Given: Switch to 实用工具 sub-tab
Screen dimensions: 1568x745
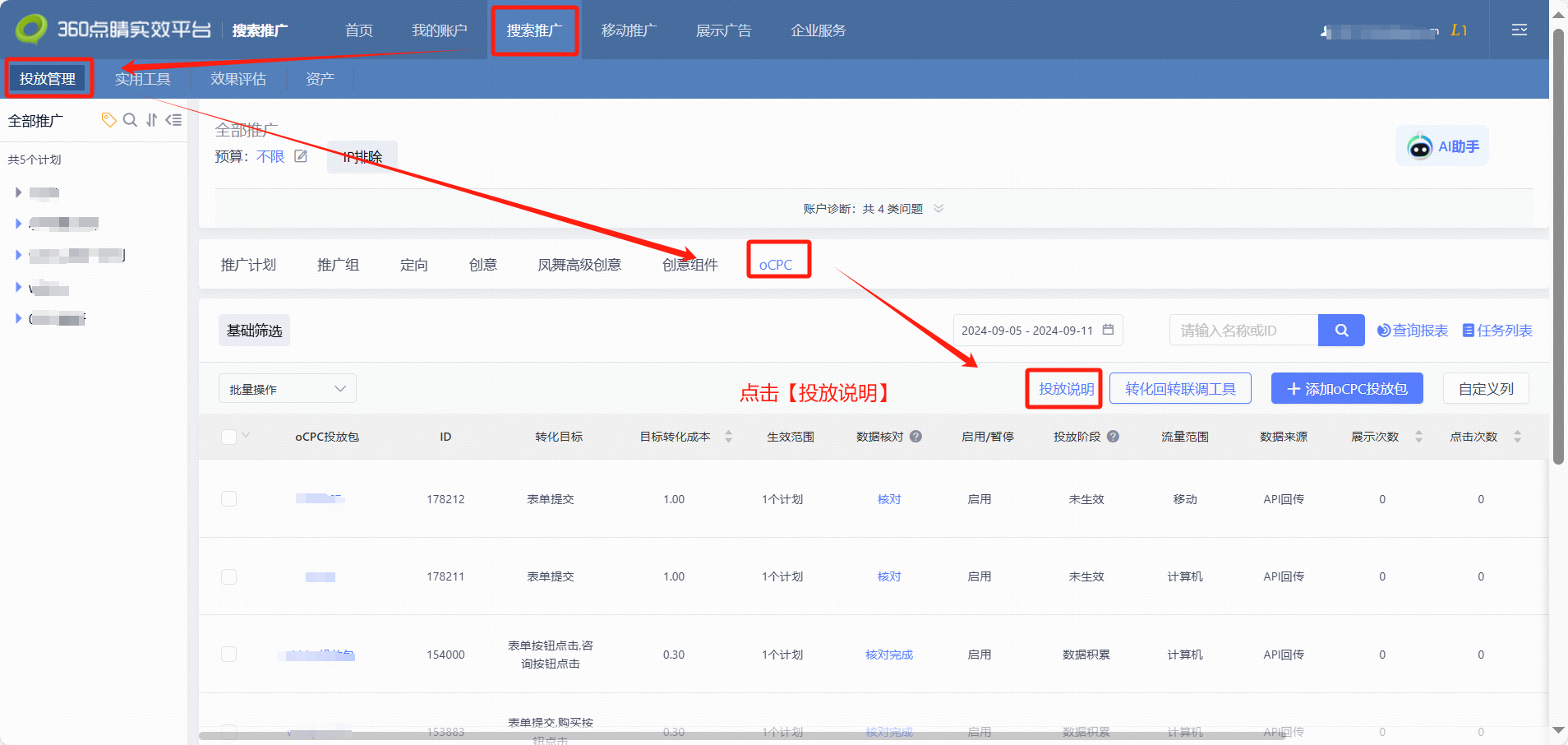Looking at the screenshot, I should [x=143, y=79].
